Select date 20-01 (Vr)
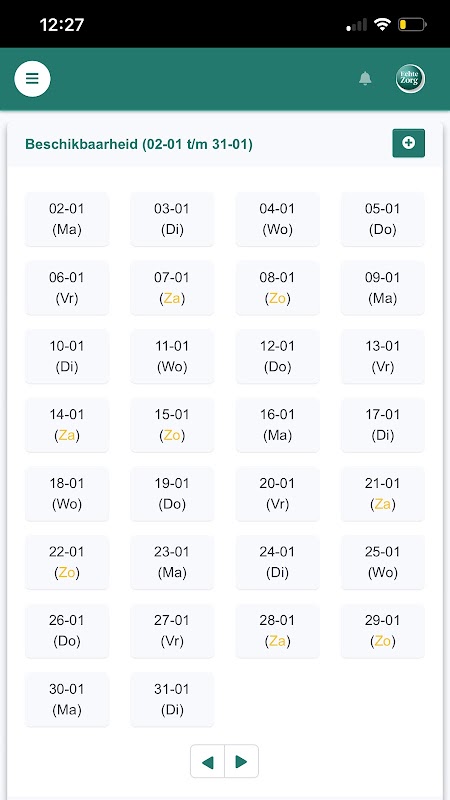The height and width of the screenshot is (800, 450). [x=278, y=494]
